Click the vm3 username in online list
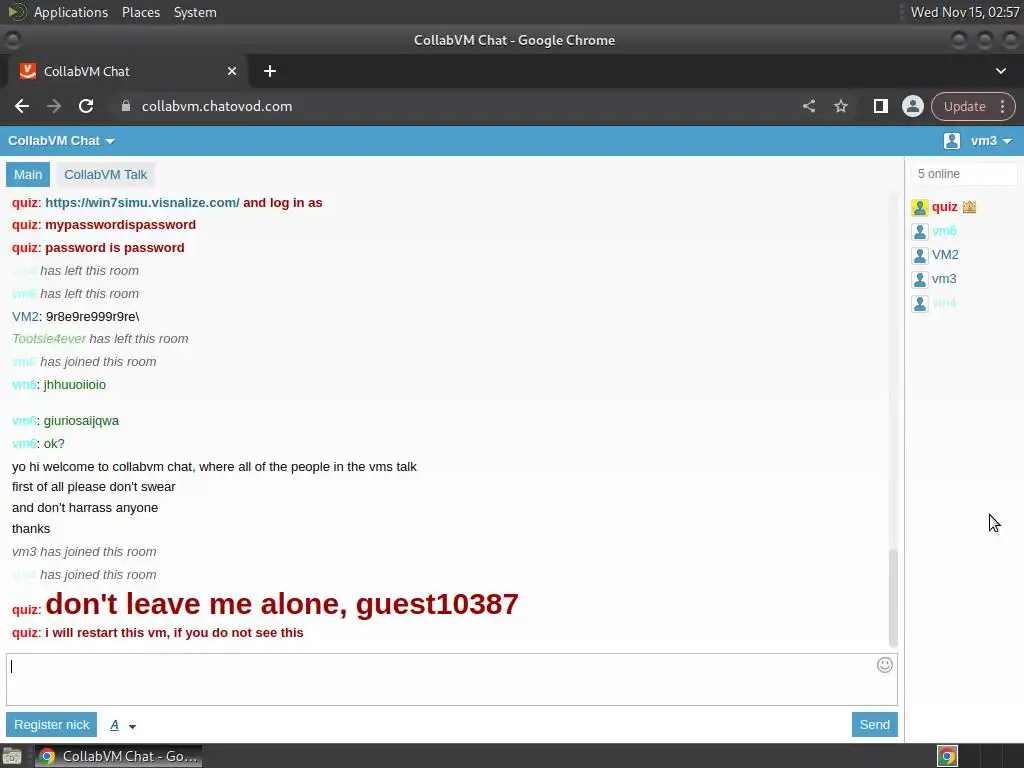 [944, 279]
